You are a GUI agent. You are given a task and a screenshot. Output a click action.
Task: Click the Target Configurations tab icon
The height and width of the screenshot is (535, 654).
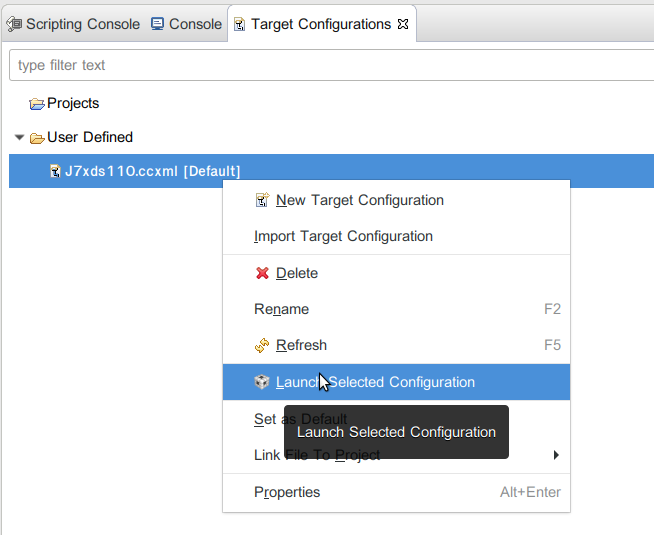point(239,24)
